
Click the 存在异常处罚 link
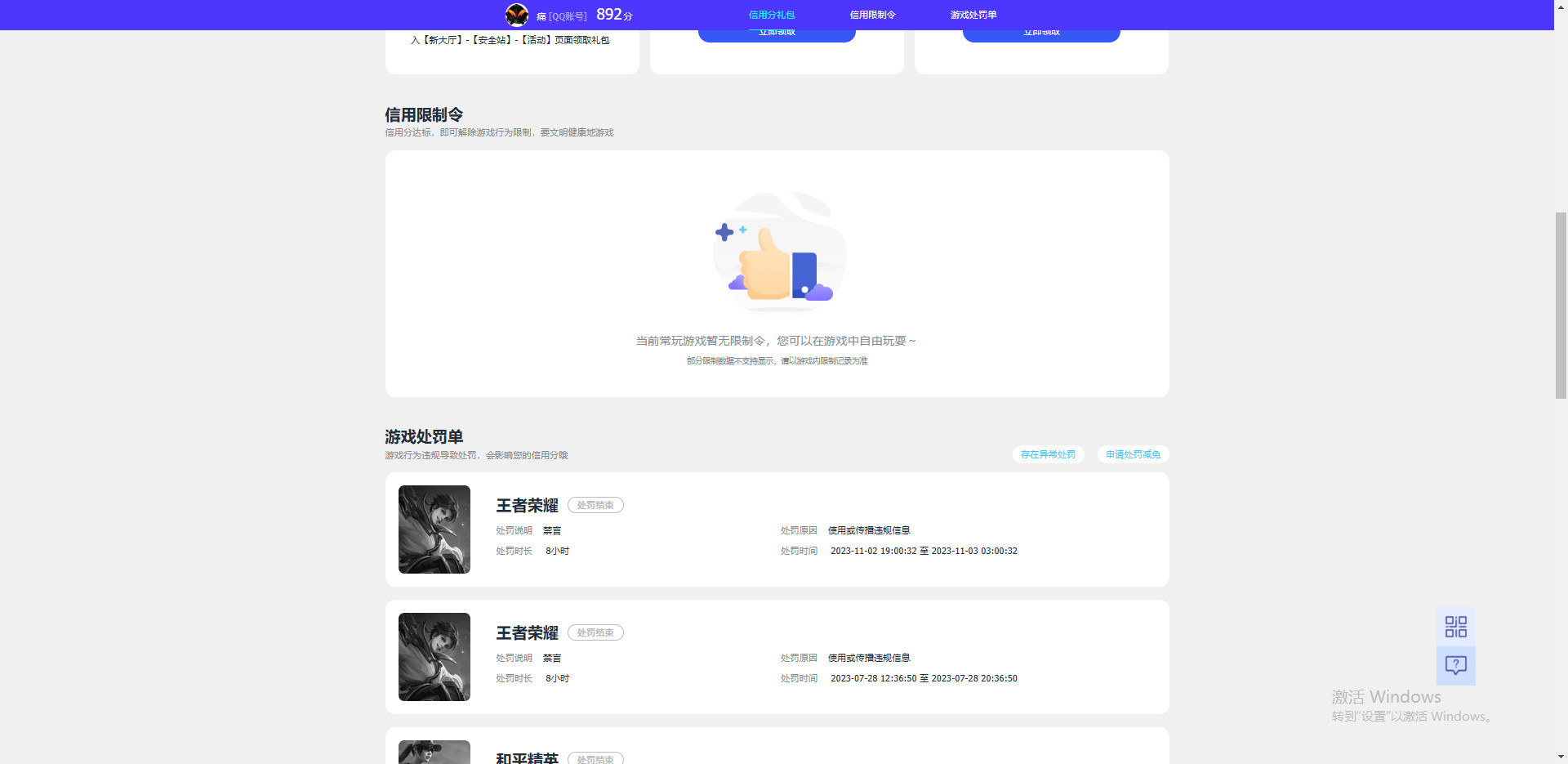pos(1048,454)
